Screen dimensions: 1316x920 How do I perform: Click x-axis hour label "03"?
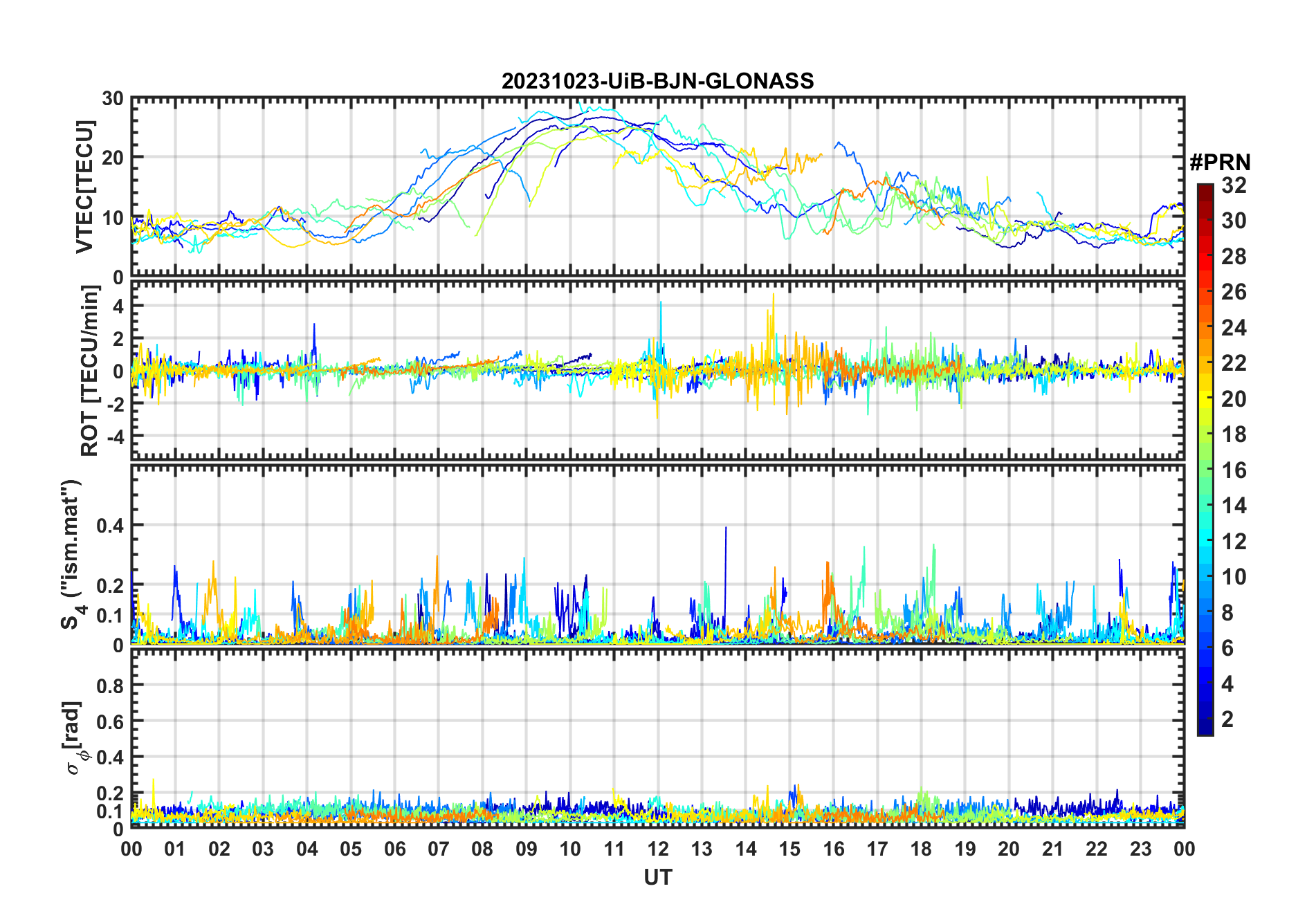[x=263, y=848]
